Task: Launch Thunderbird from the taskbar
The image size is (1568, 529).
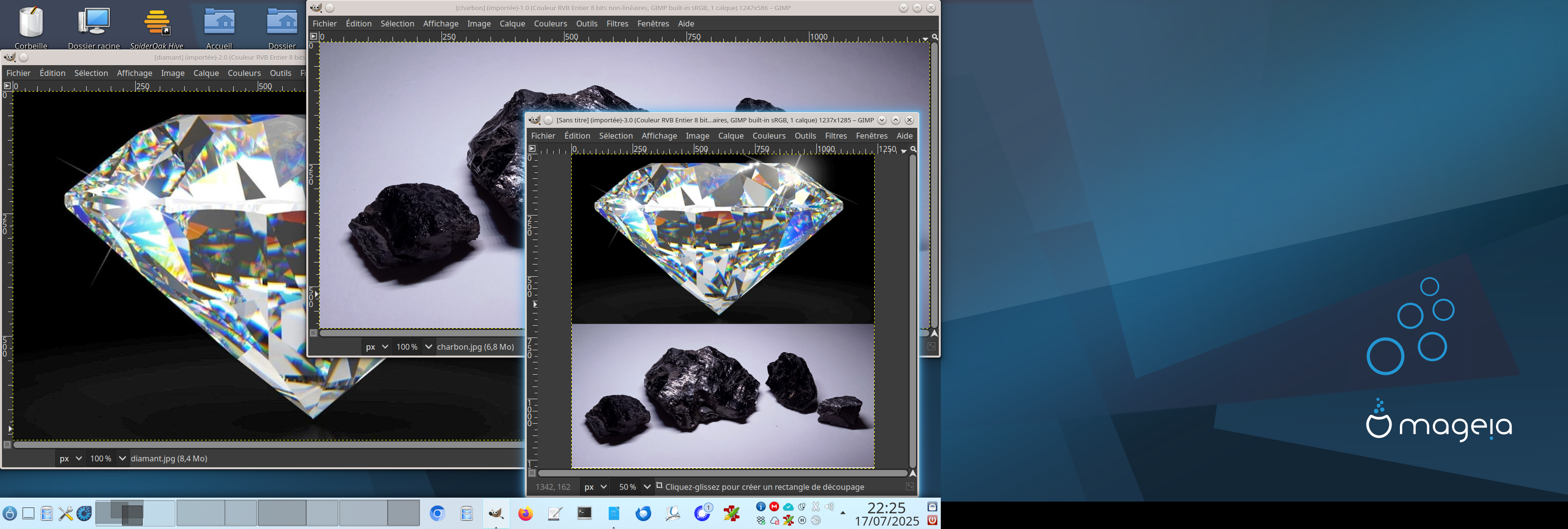Action: click(x=643, y=514)
